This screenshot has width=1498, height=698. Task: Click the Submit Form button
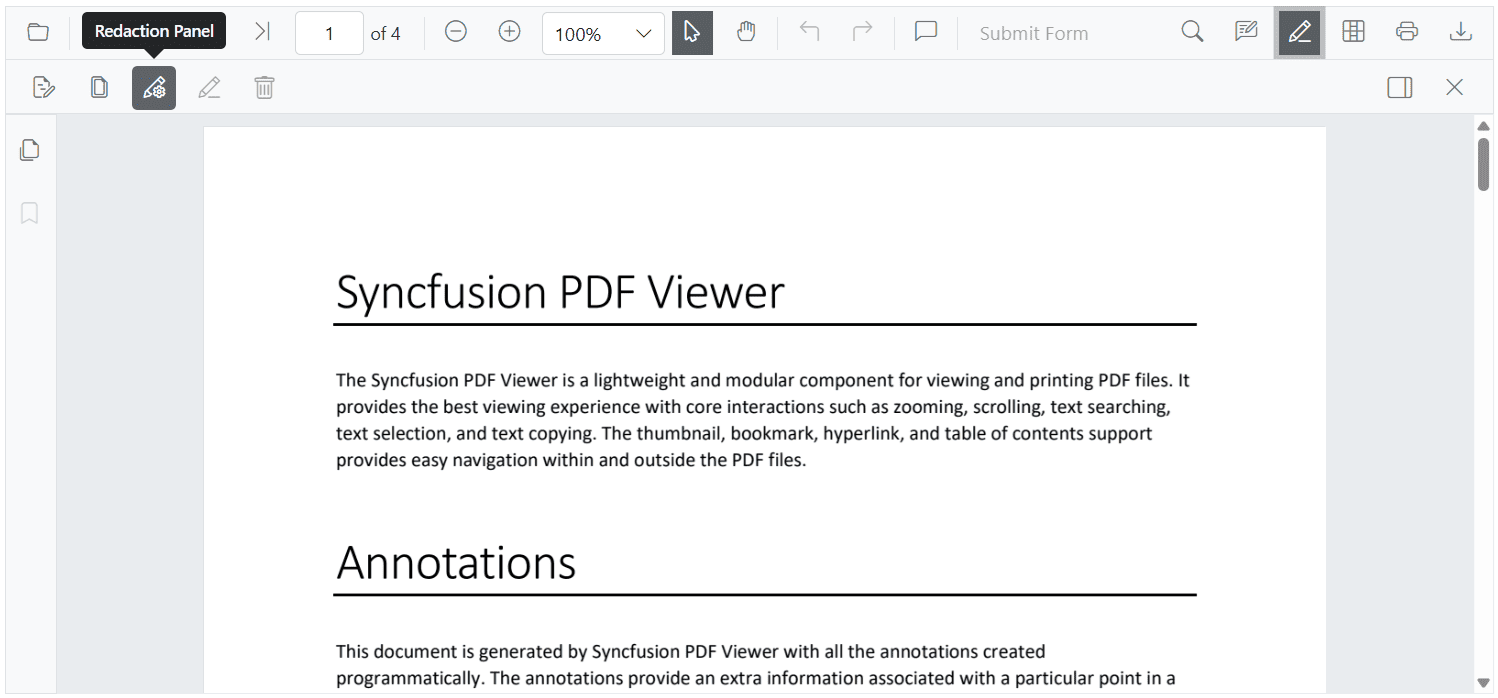(1034, 33)
